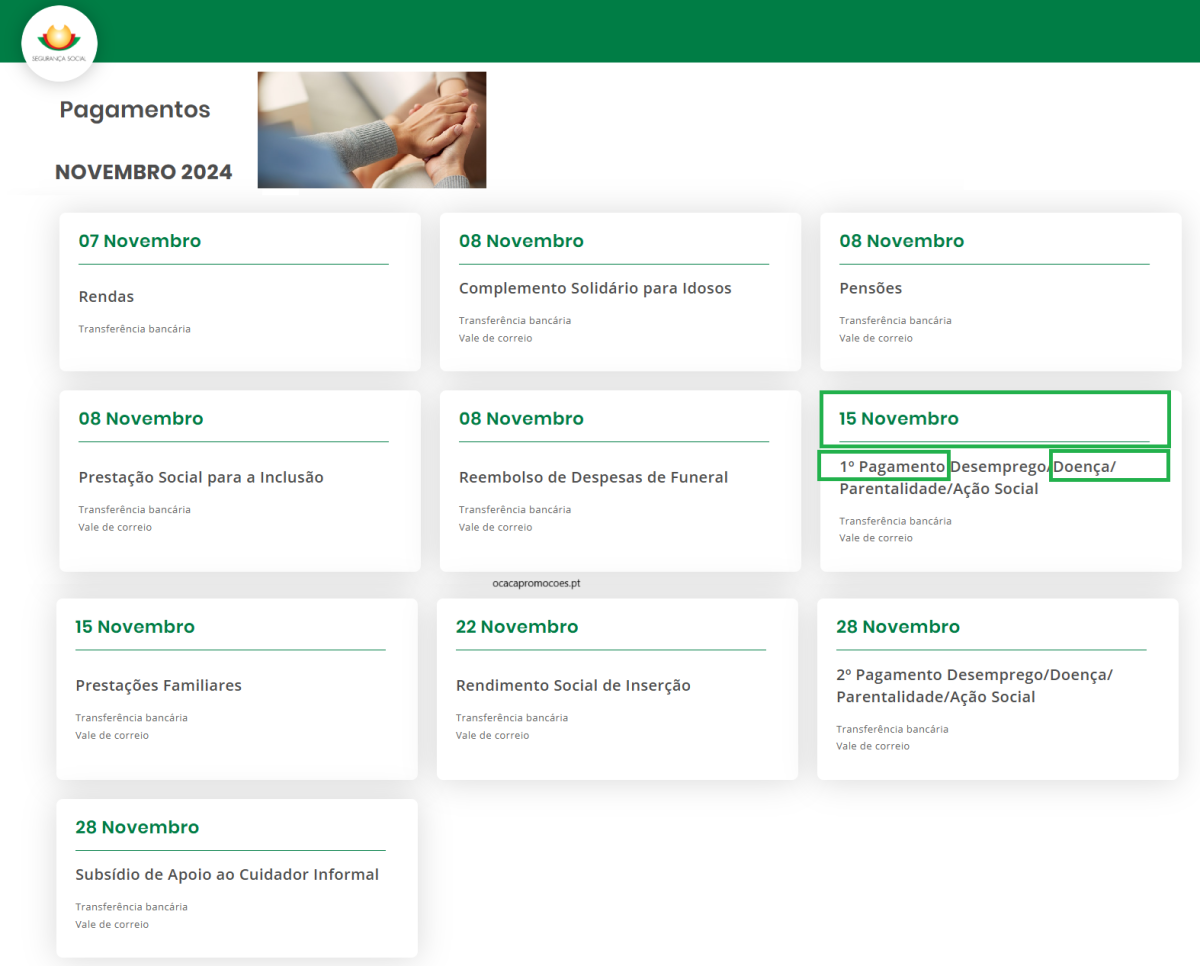The image size is (1200, 966).
Task: Open the Rendas payment entry
Action: (x=106, y=297)
